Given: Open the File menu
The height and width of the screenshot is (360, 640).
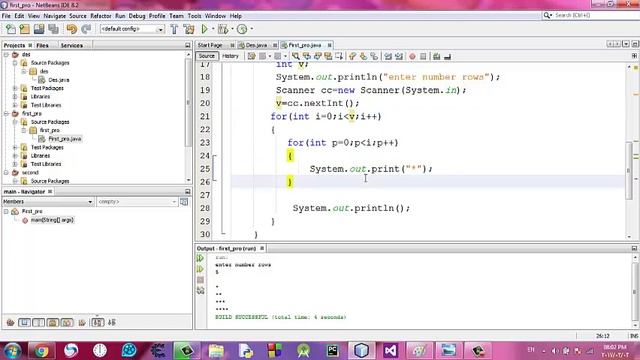Looking at the screenshot, I should coord(6,16).
